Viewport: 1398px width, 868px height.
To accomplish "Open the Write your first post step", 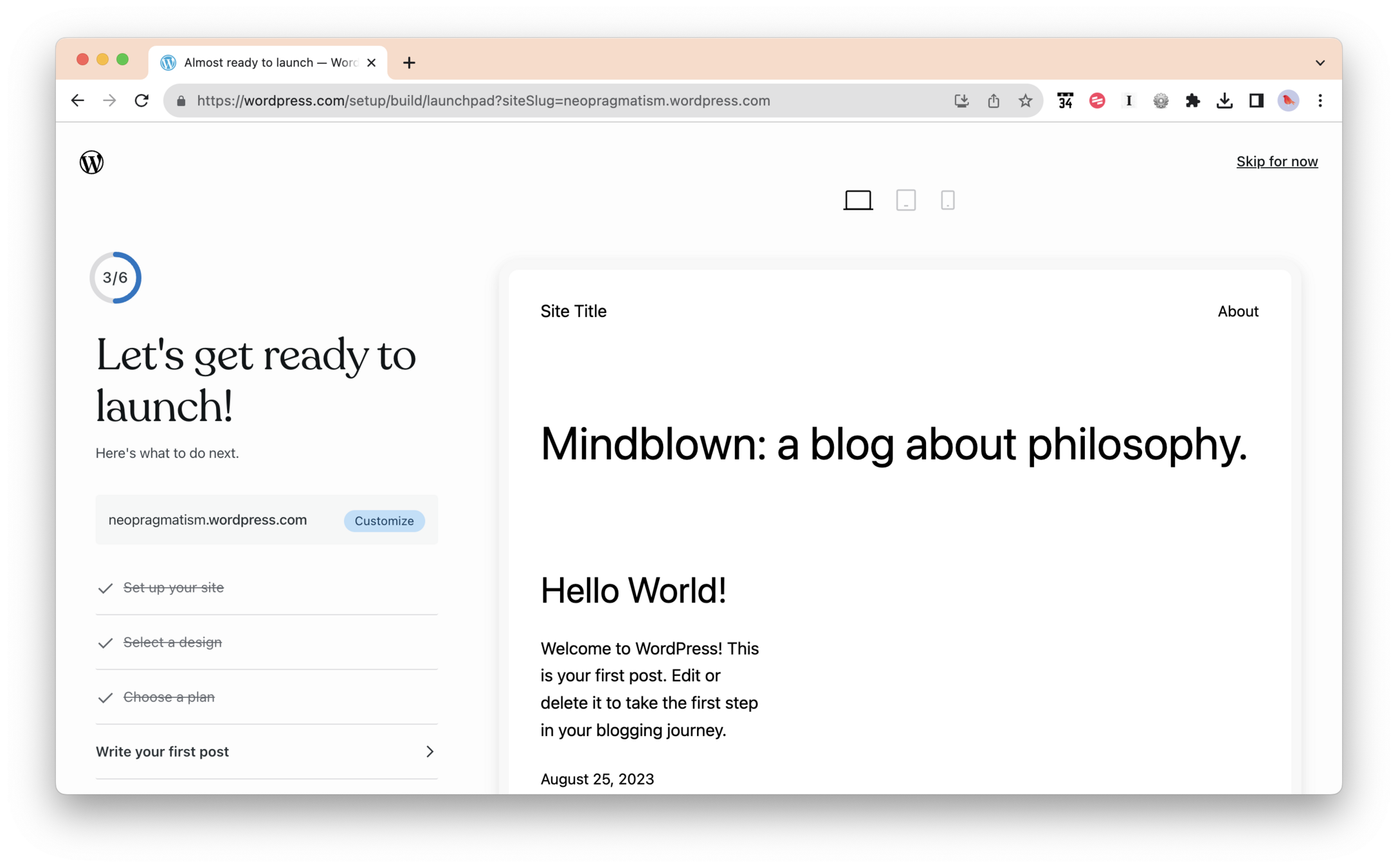I will (x=266, y=752).
